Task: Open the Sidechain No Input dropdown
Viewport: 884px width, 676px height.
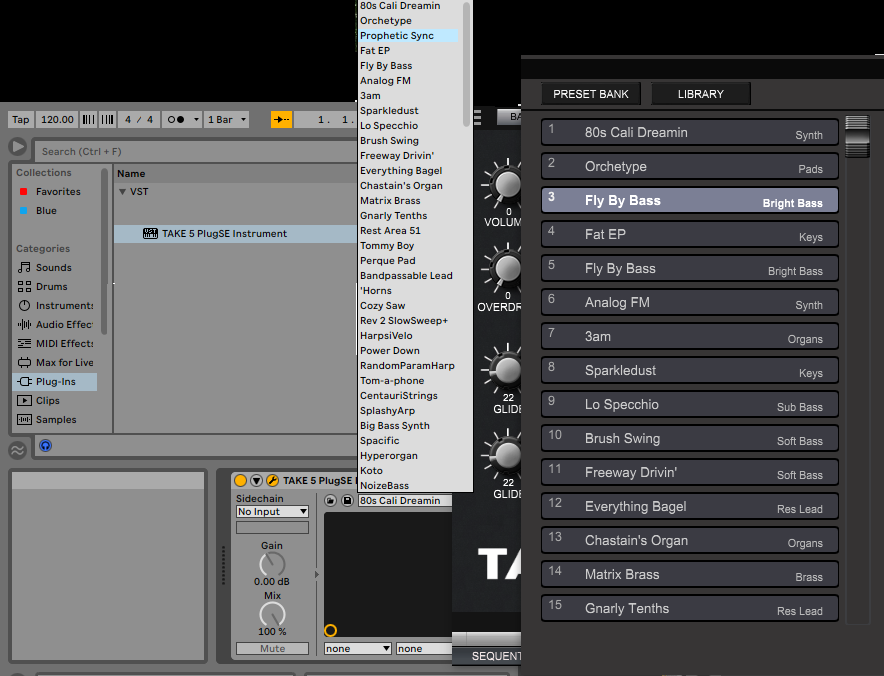Action: click(272, 512)
